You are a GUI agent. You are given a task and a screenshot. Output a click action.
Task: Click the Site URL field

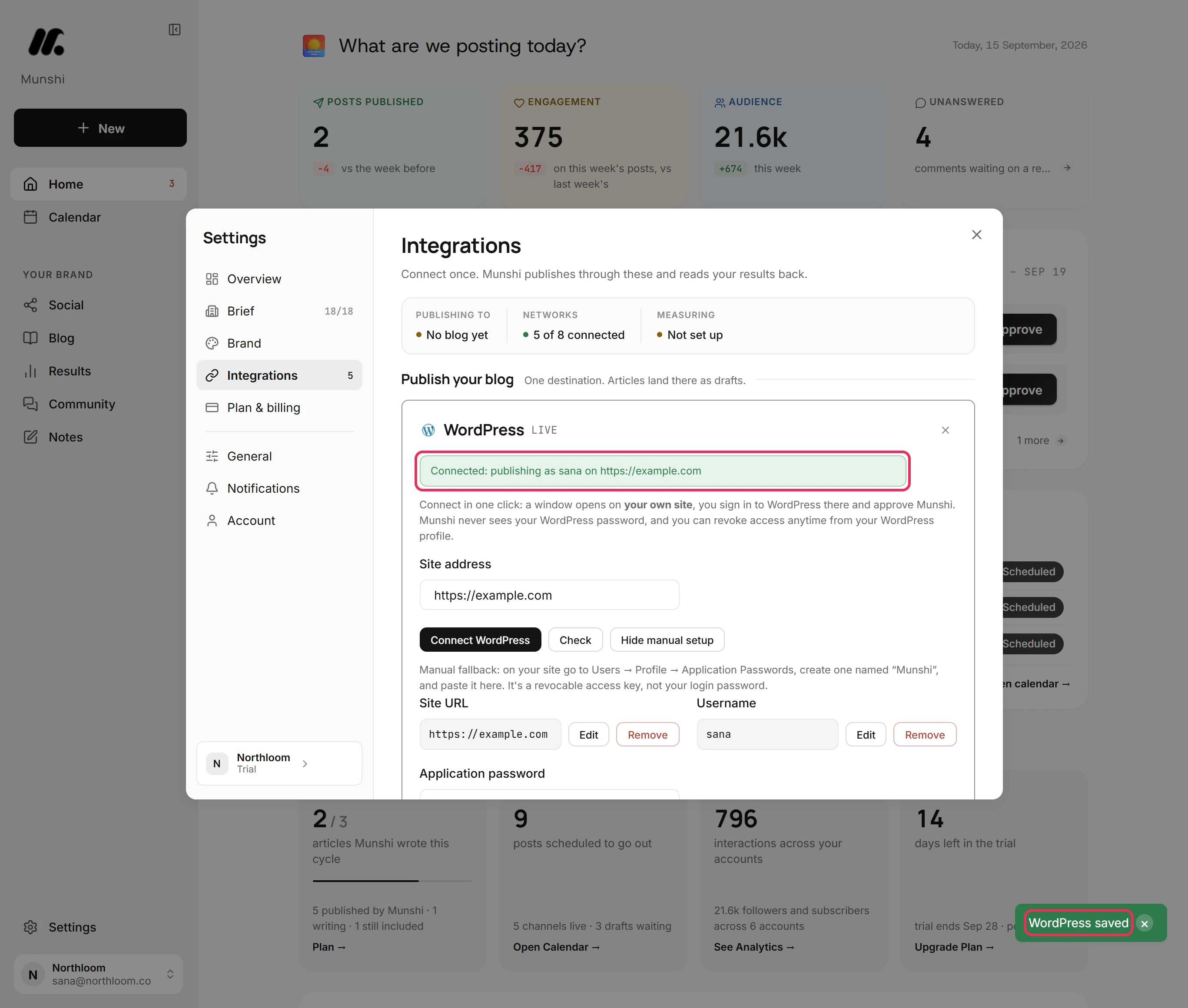click(490, 734)
